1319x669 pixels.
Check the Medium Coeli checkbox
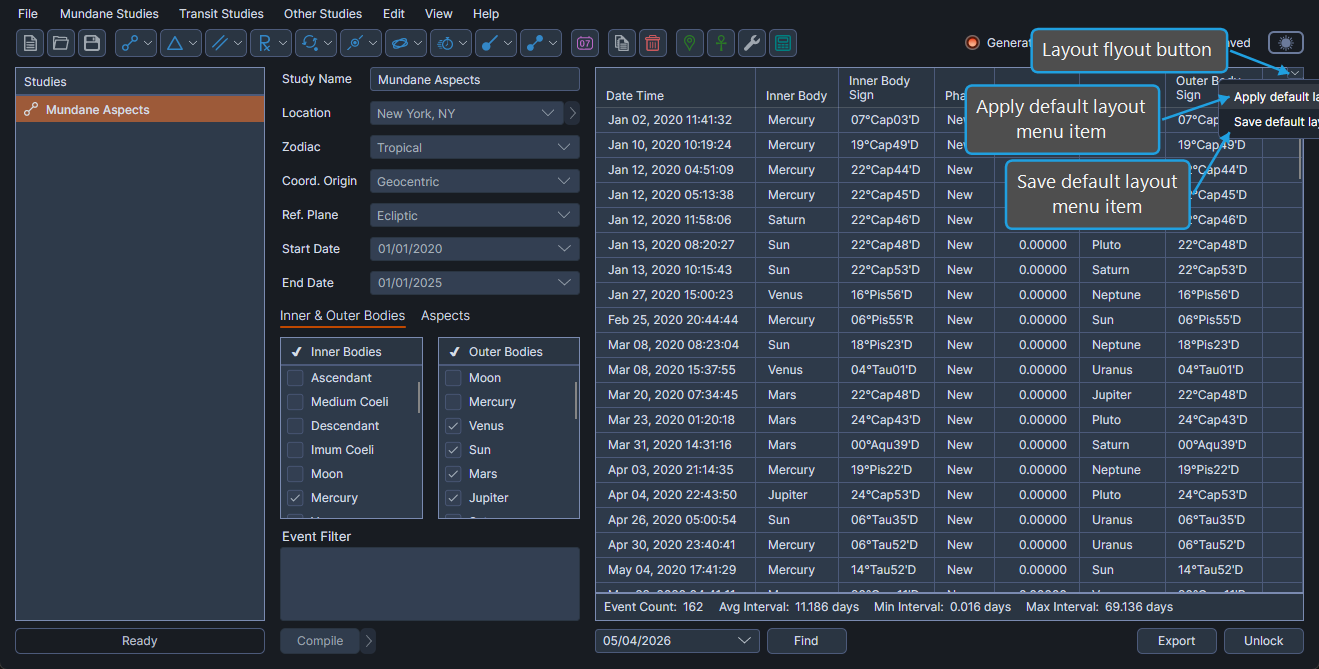(x=295, y=402)
